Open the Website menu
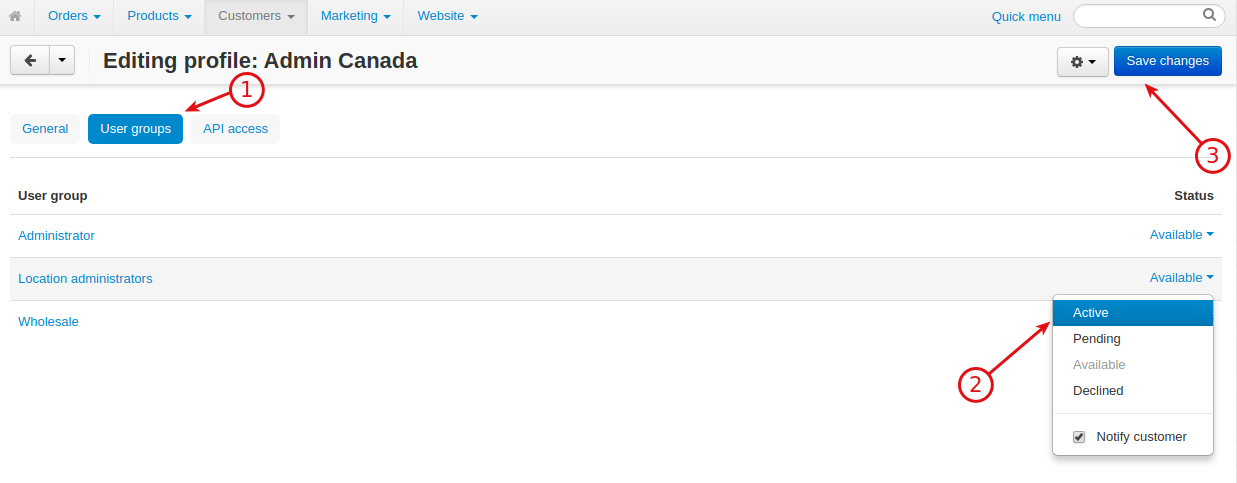1237x483 pixels. coord(447,16)
